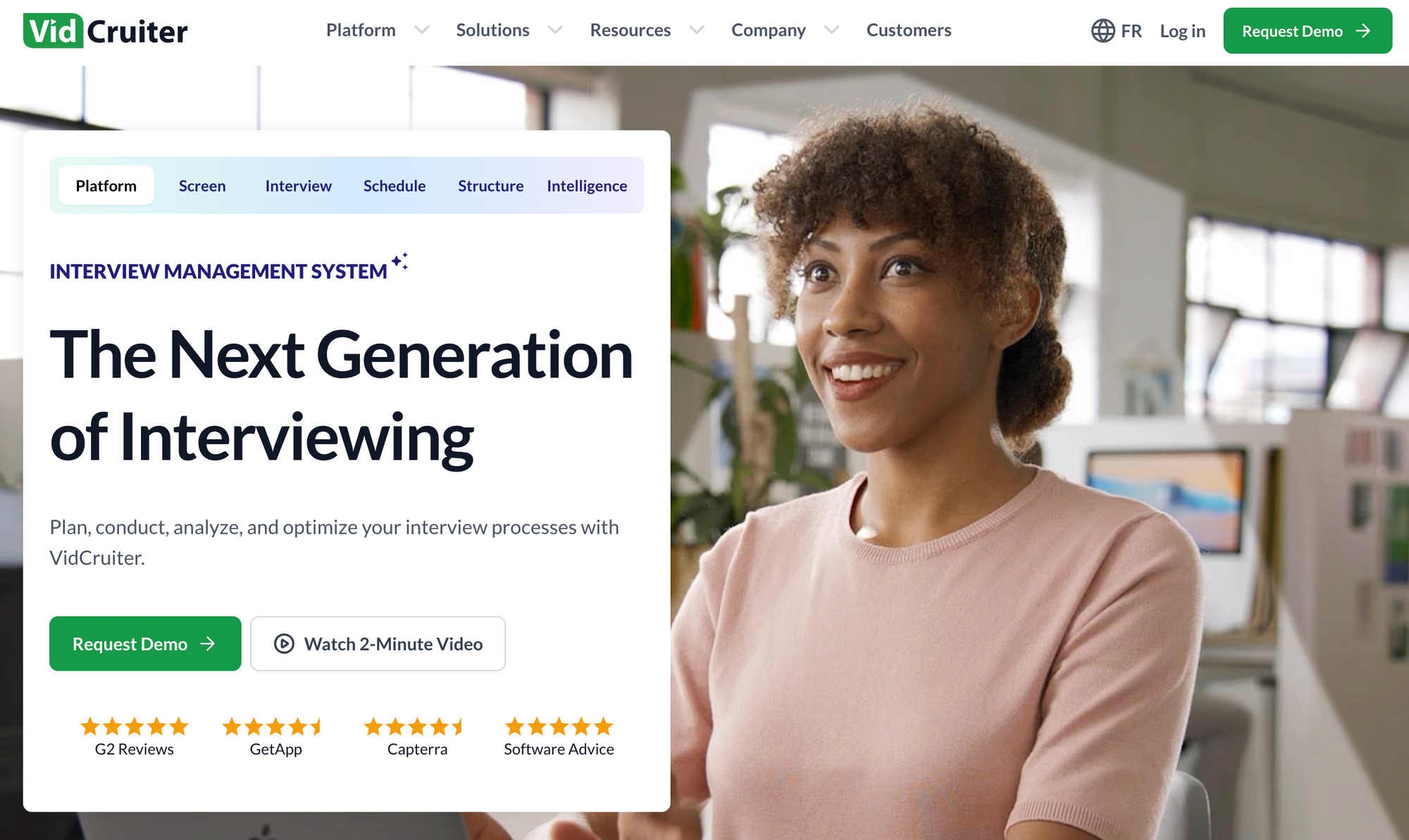Click the G2 Reviews star rating
The width and height of the screenshot is (1409, 840).
pos(134,726)
